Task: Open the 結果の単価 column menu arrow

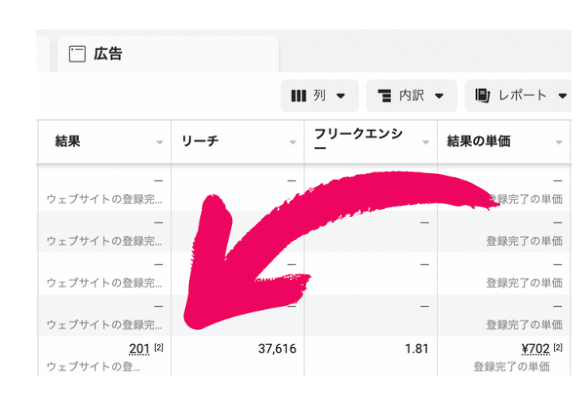Action: click(559, 142)
